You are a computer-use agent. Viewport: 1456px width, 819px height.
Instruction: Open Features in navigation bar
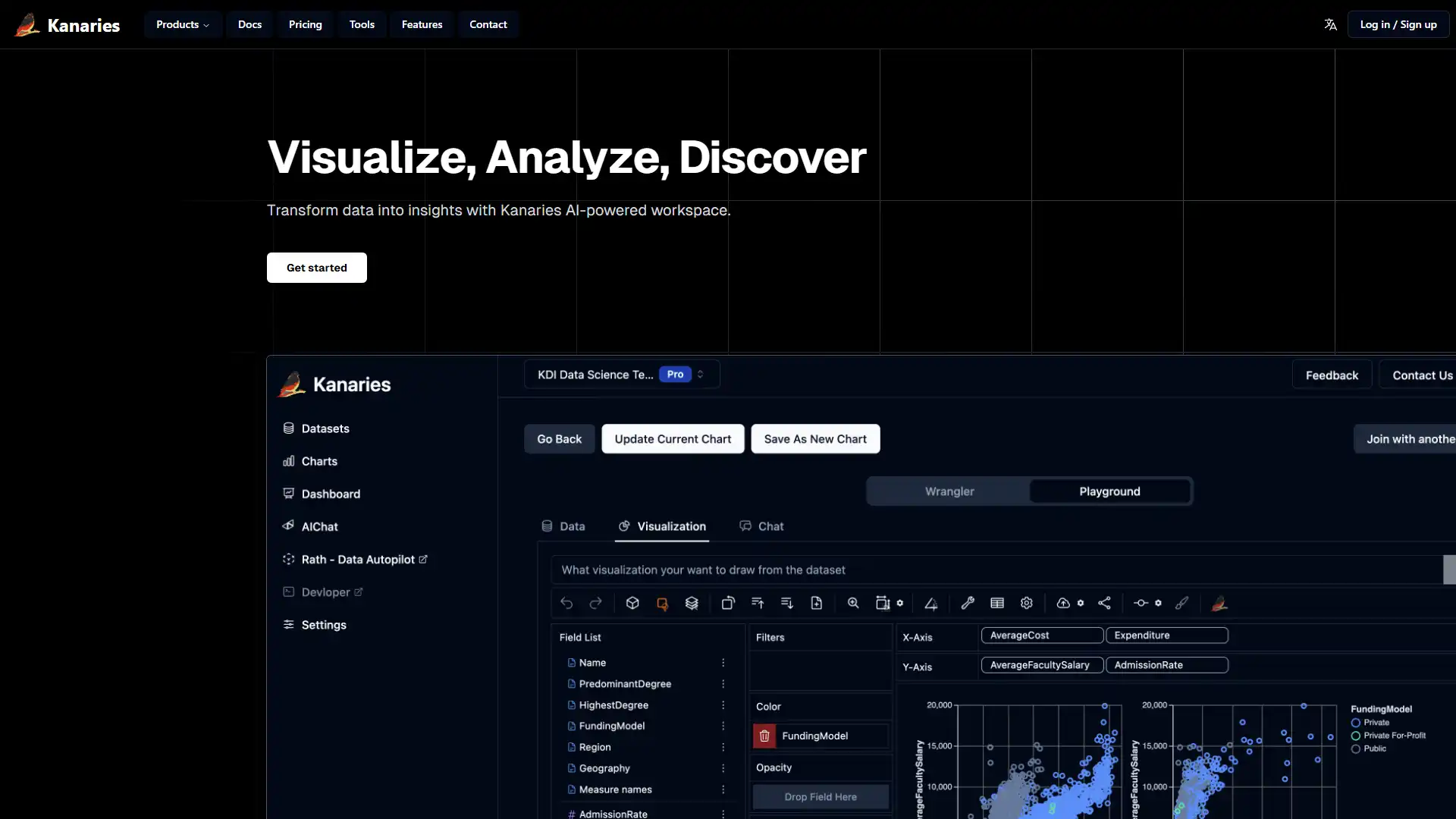pyautogui.click(x=422, y=24)
